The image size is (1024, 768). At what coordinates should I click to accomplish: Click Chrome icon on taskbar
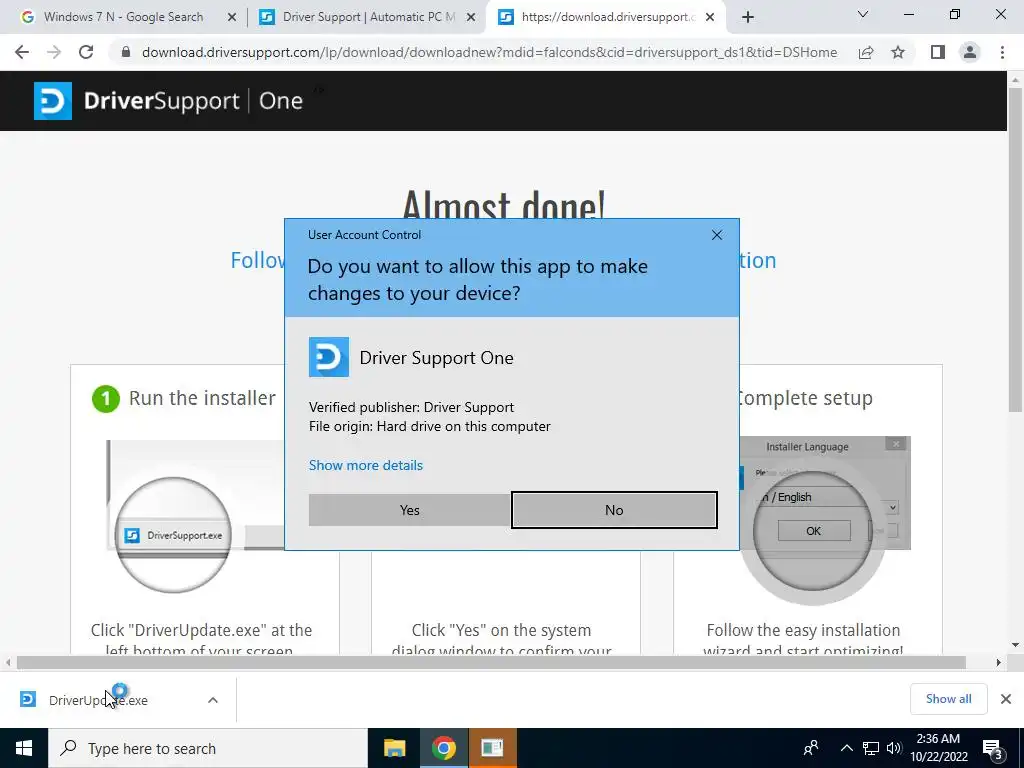[x=443, y=748]
